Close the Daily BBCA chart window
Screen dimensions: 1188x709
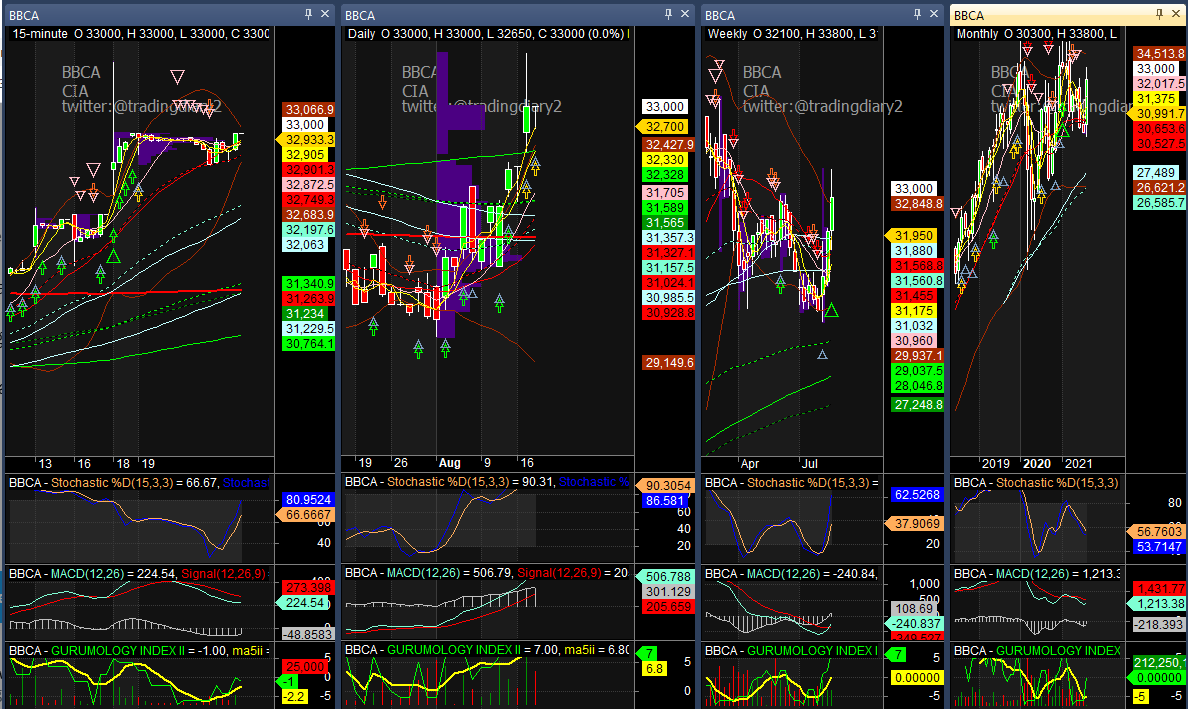685,14
